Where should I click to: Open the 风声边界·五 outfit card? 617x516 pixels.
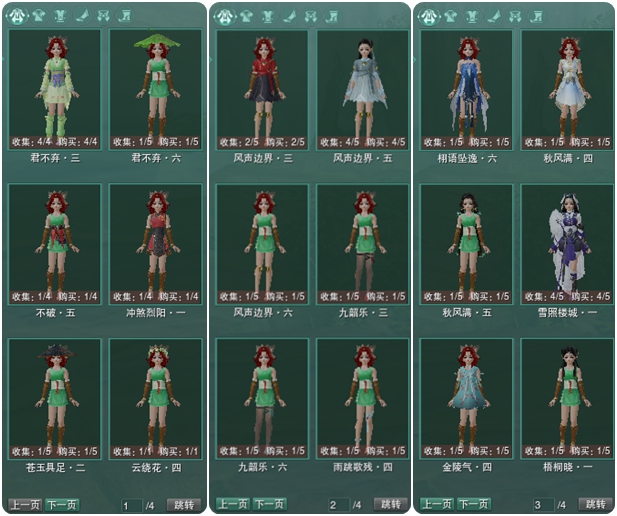(363, 90)
